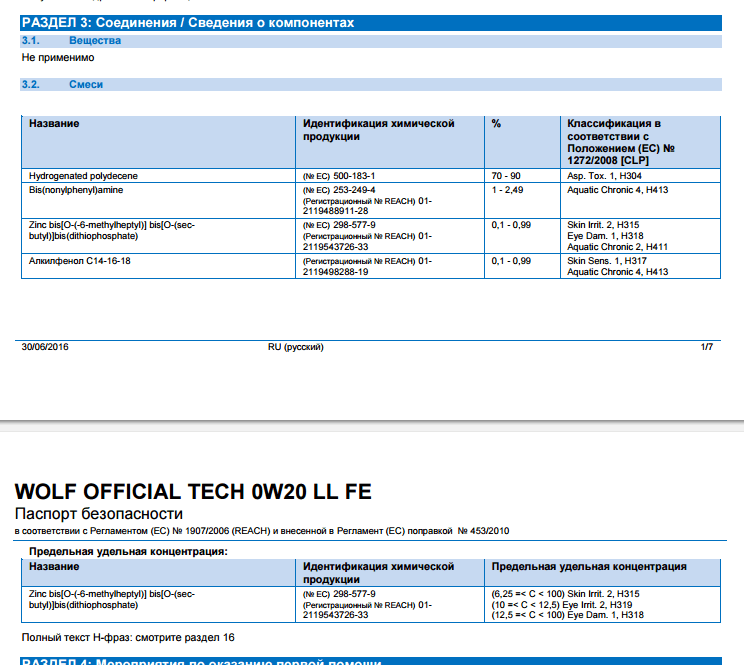Viewport: 744px width, 665px height.
Task: Click the '(12,5 =< C < 100) Eye Dam. 1, H318' line
Action: point(567,615)
